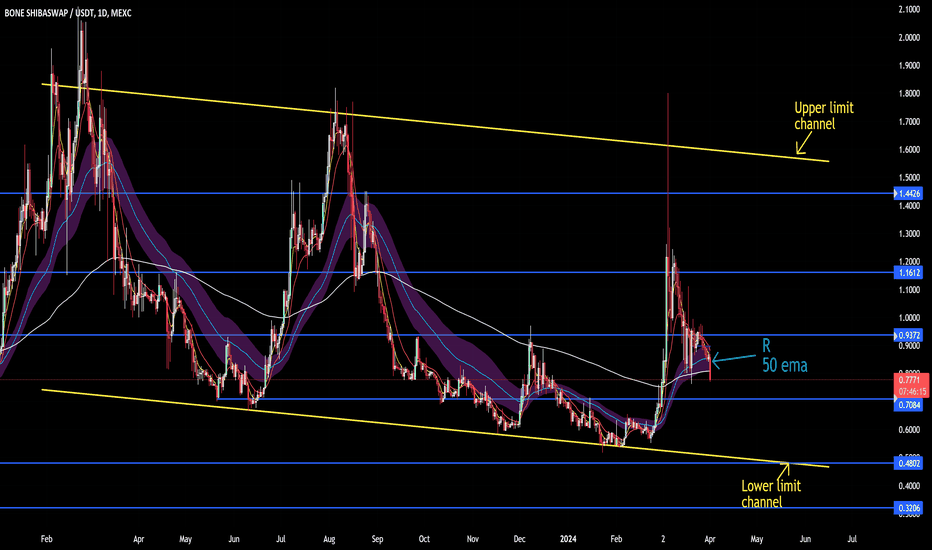Select the R 50 ema annotation text
This screenshot has width=932, height=550.
785,356
